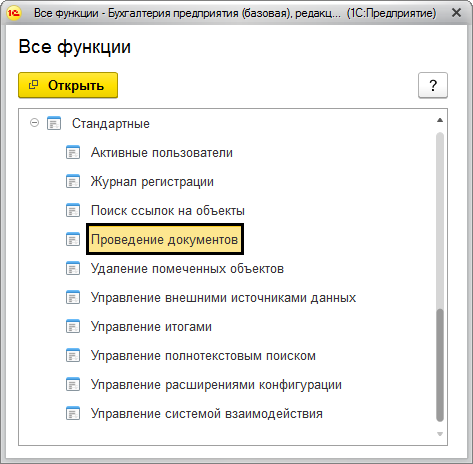Click the icon beside Проведение документов
Image resolution: width=473 pixels, height=464 pixels.
pos(73,239)
